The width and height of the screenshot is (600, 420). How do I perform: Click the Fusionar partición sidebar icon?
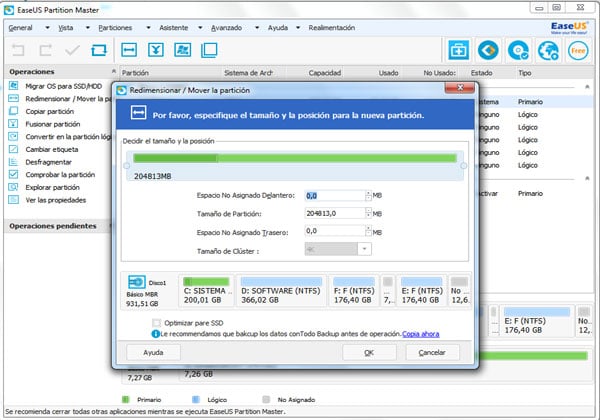point(13,124)
